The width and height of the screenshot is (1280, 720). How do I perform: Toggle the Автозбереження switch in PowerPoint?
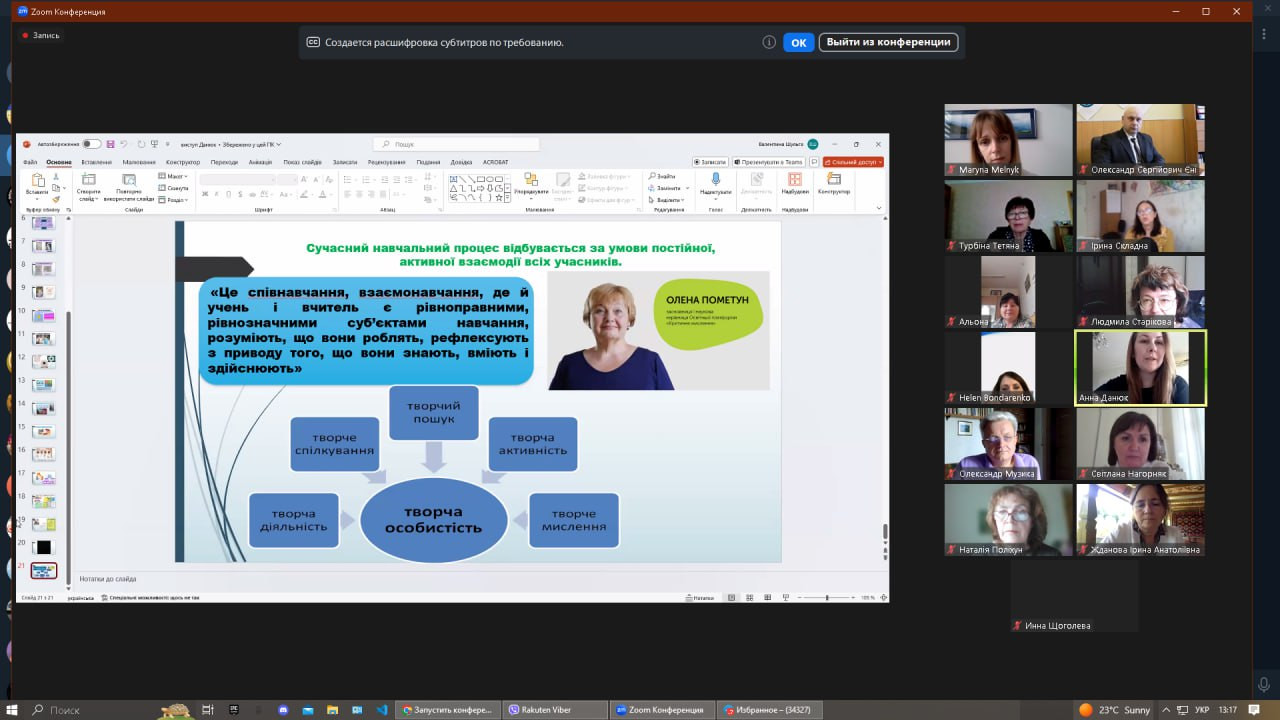91,144
